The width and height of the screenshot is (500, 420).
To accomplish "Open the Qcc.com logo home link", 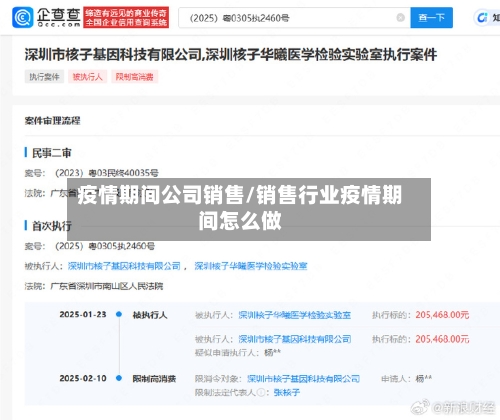I will point(46,17).
